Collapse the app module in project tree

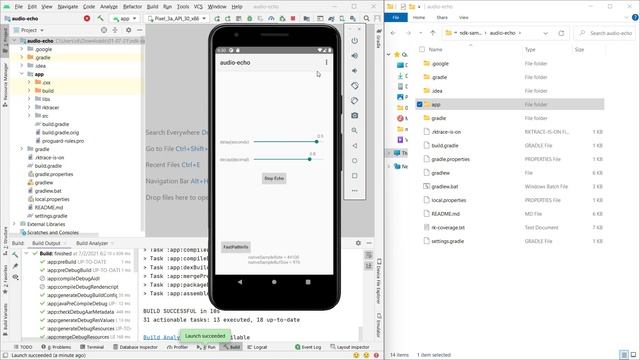coord(22,74)
